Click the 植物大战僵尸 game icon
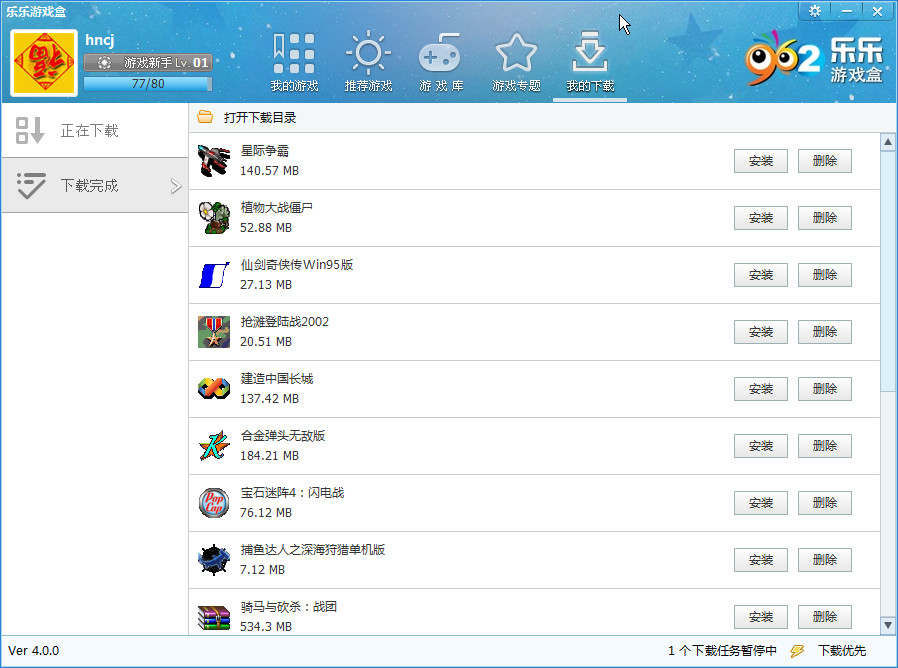Viewport: 898px width, 668px height. [x=214, y=218]
